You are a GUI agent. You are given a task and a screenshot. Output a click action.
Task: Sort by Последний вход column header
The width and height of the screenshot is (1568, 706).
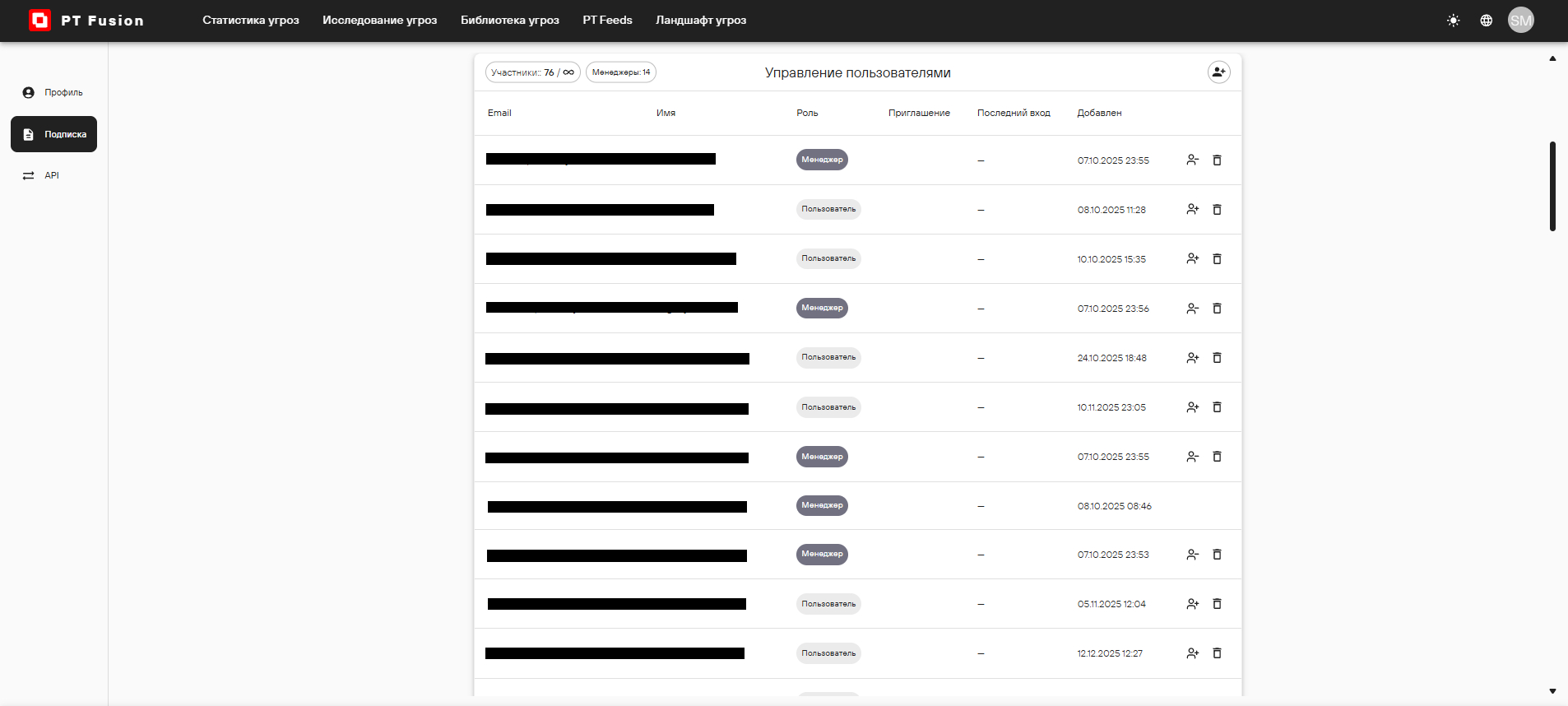point(1014,114)
